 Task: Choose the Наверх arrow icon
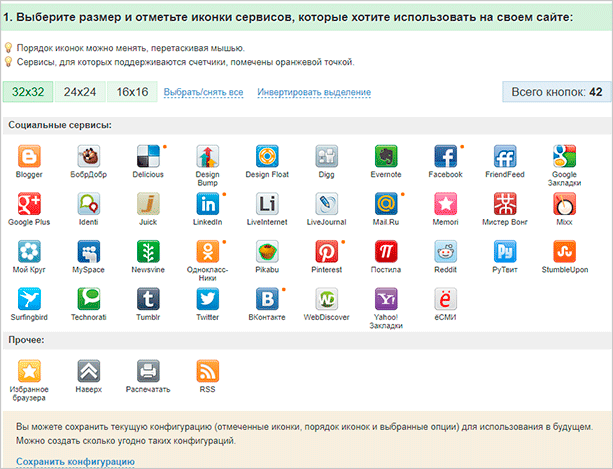(89, 371)
